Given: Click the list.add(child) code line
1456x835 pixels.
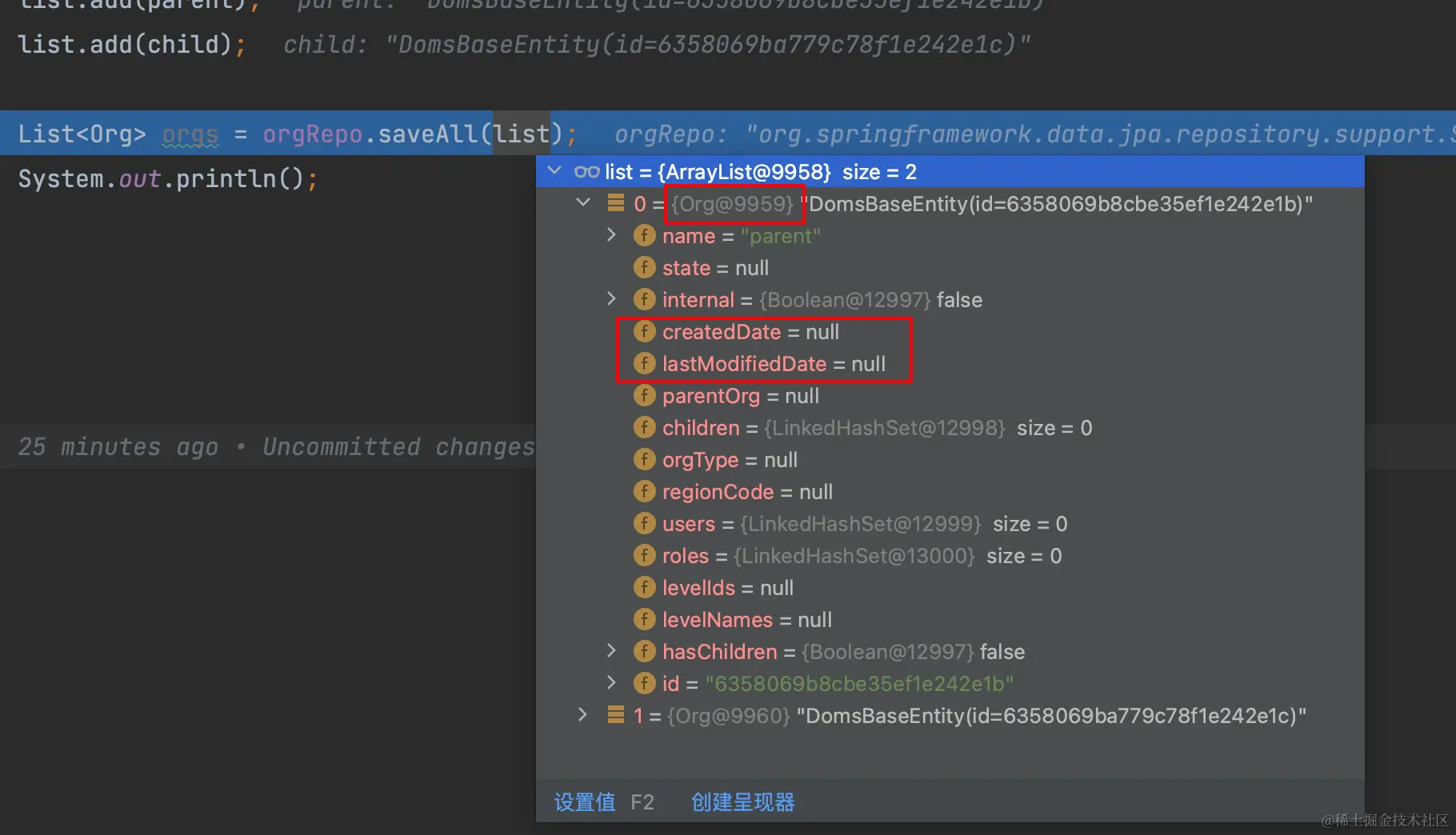Looking at the screenshot, I should pos(132,44).
